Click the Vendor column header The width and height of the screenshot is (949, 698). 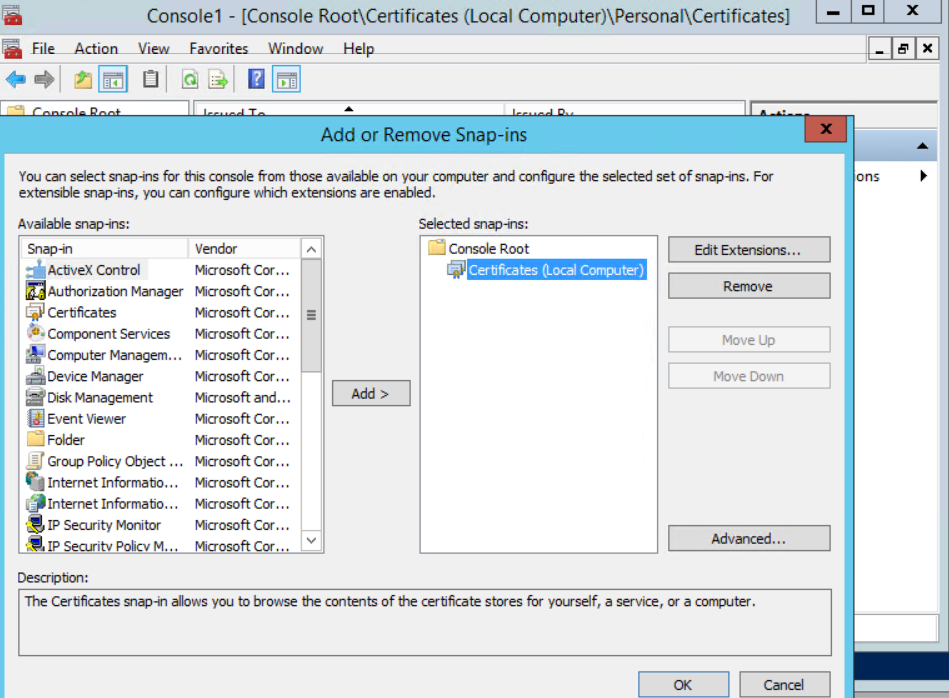coord(242,249)
